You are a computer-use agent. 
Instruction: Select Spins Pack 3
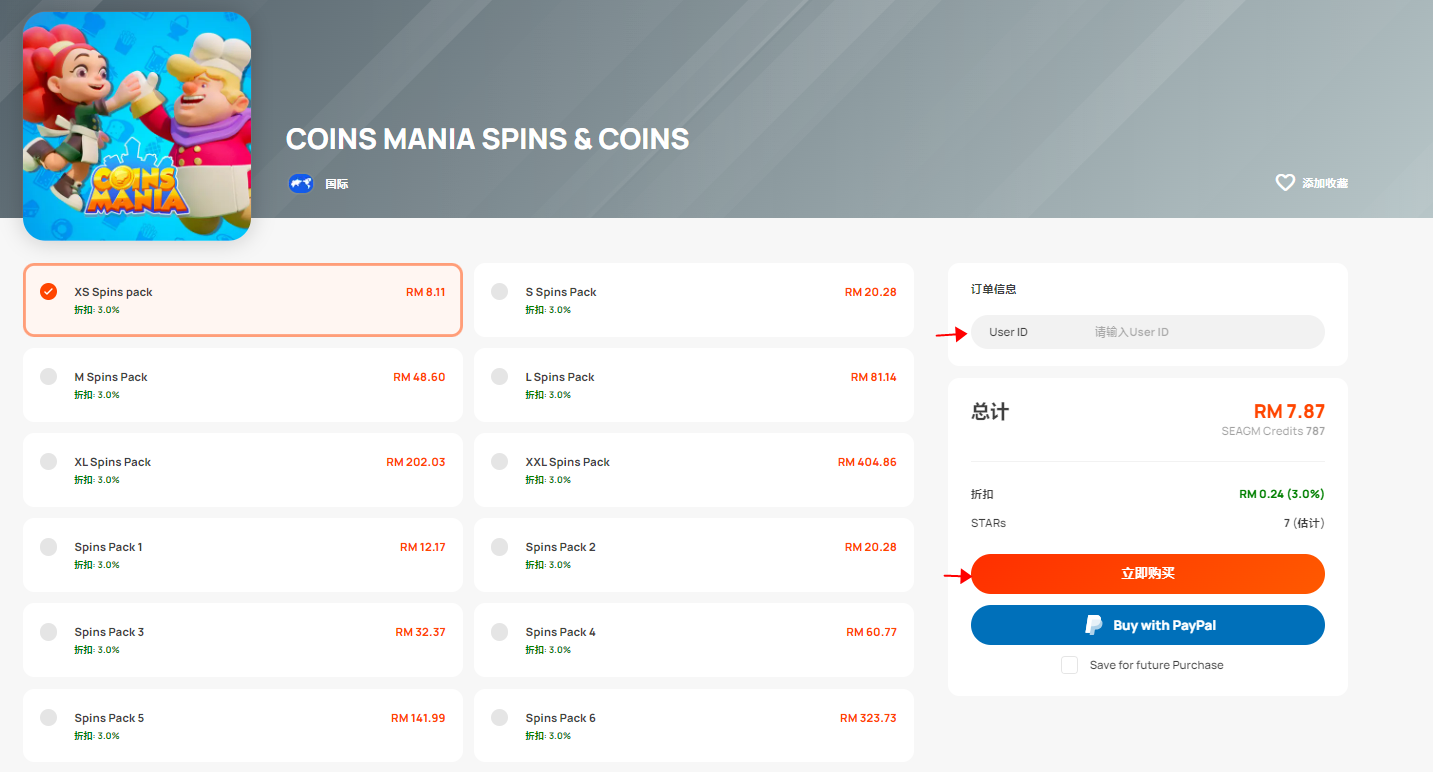(243, 640)
